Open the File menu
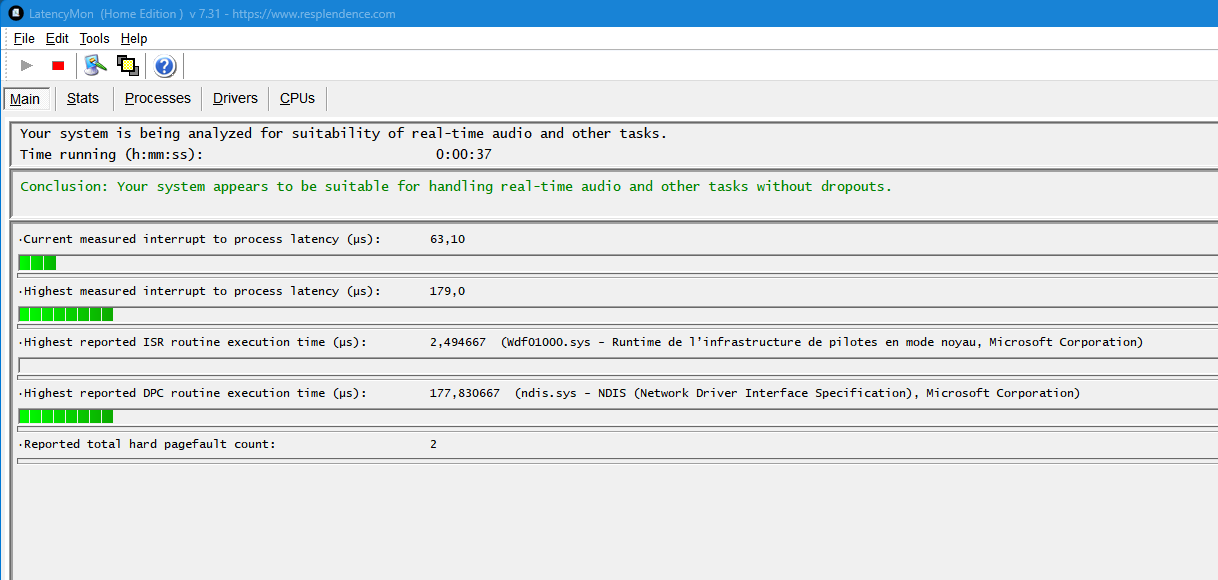The height and width of the screenshot is (580, 1218). 24,39
